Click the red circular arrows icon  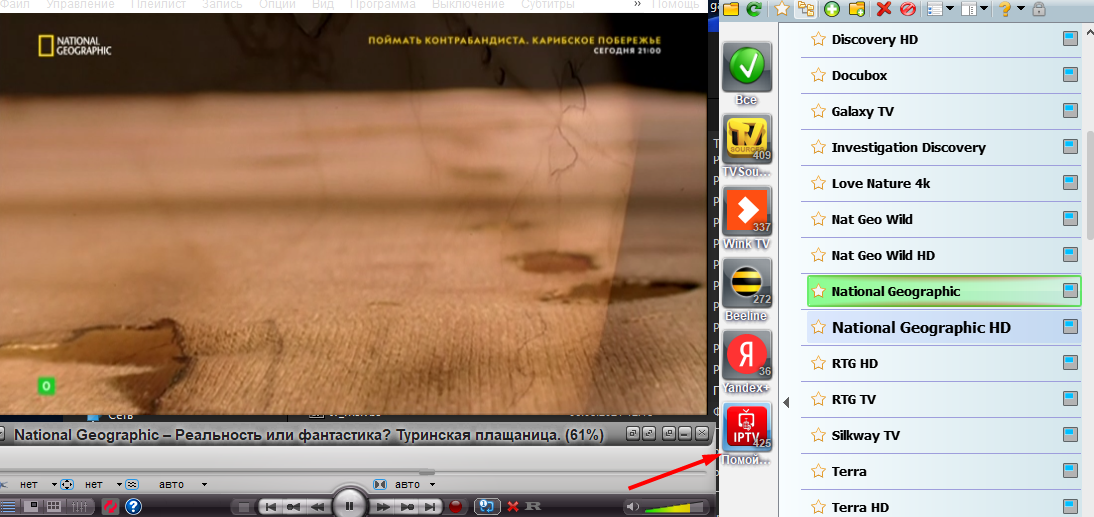point(110,506)
